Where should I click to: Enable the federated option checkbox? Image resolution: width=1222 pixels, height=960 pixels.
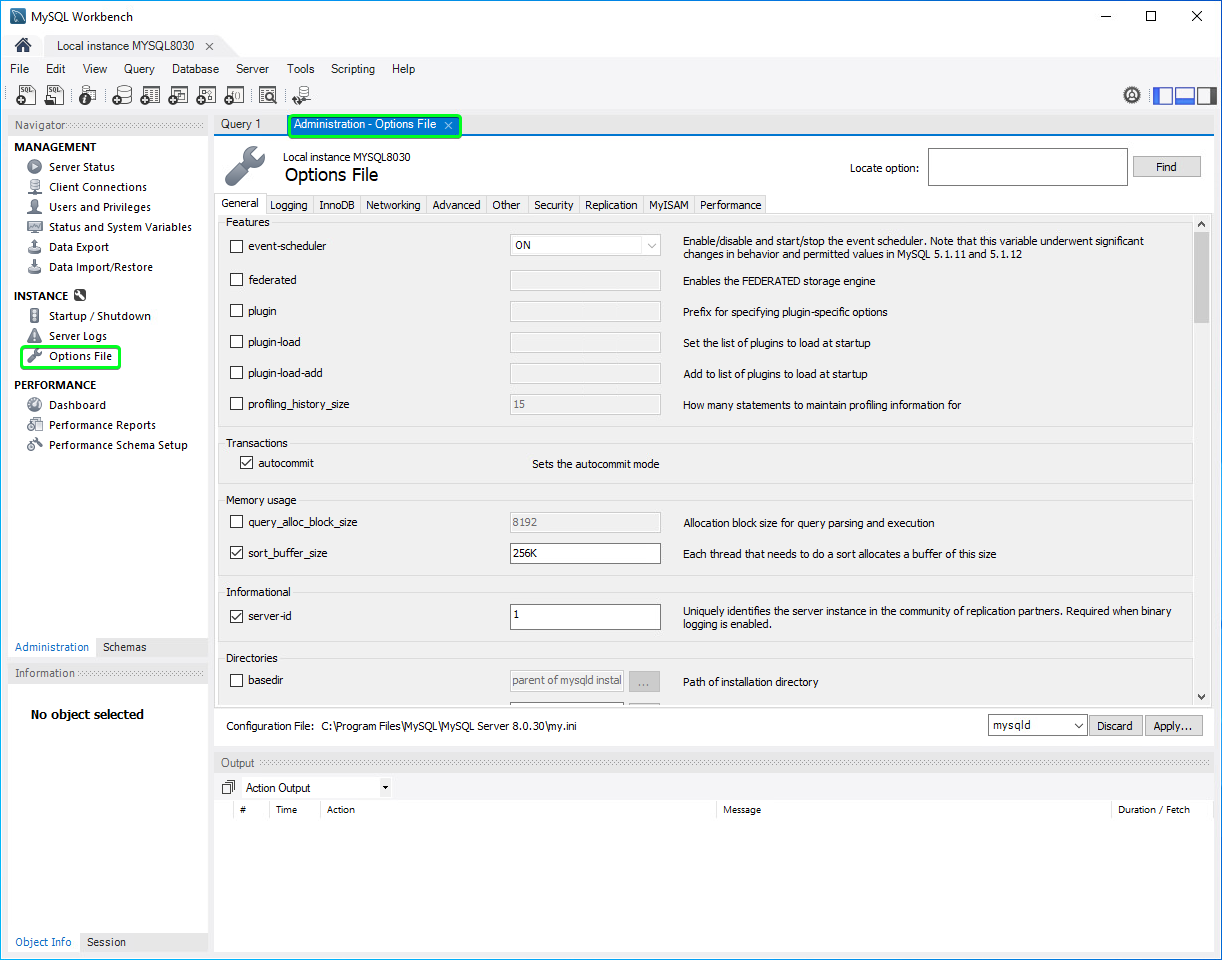point(237,280)
